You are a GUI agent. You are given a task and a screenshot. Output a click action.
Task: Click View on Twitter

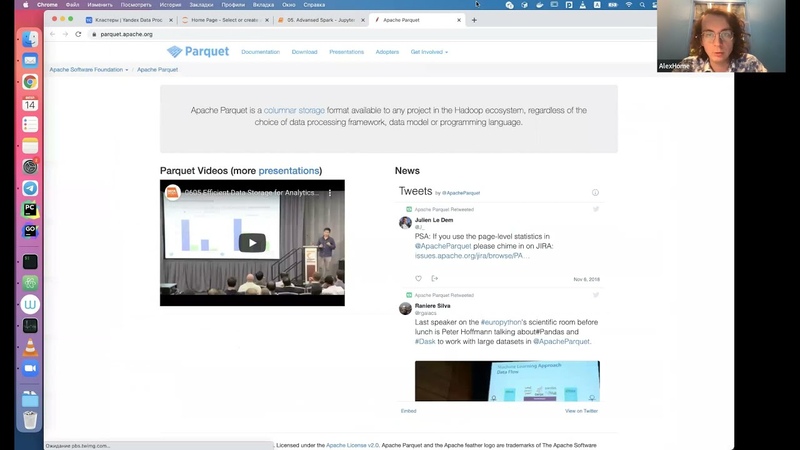(581, 411)
